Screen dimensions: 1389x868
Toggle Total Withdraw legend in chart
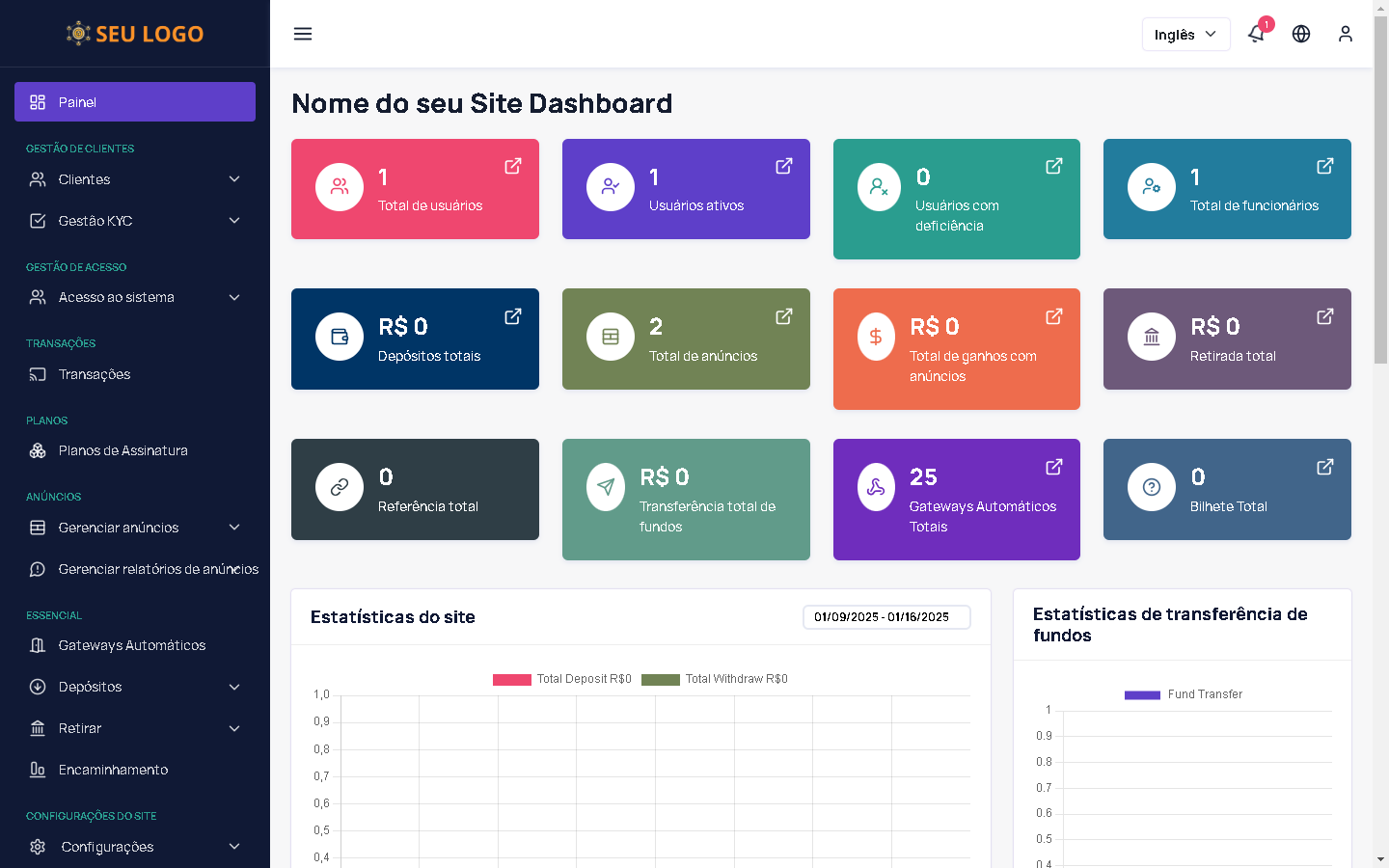pos(715,679)
